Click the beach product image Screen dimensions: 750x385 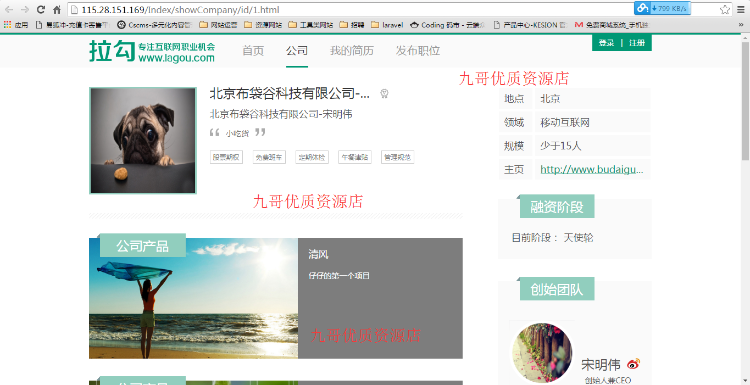[193, 298]
